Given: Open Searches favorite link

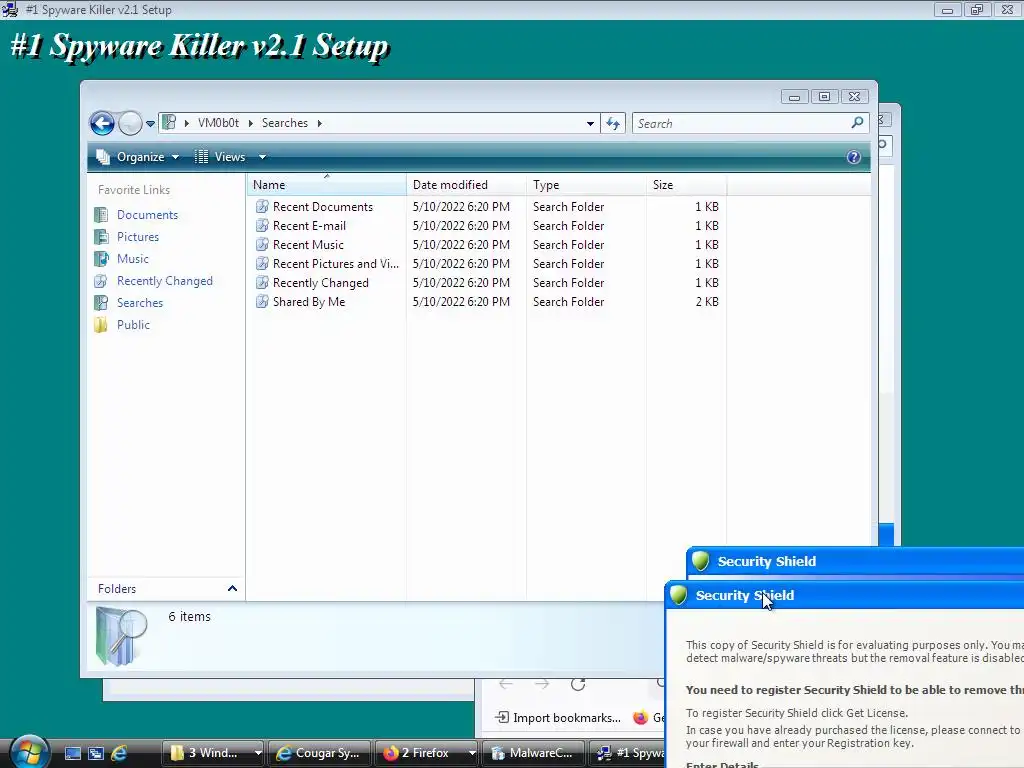Looking at the screenshot, I should click(140, 303).
